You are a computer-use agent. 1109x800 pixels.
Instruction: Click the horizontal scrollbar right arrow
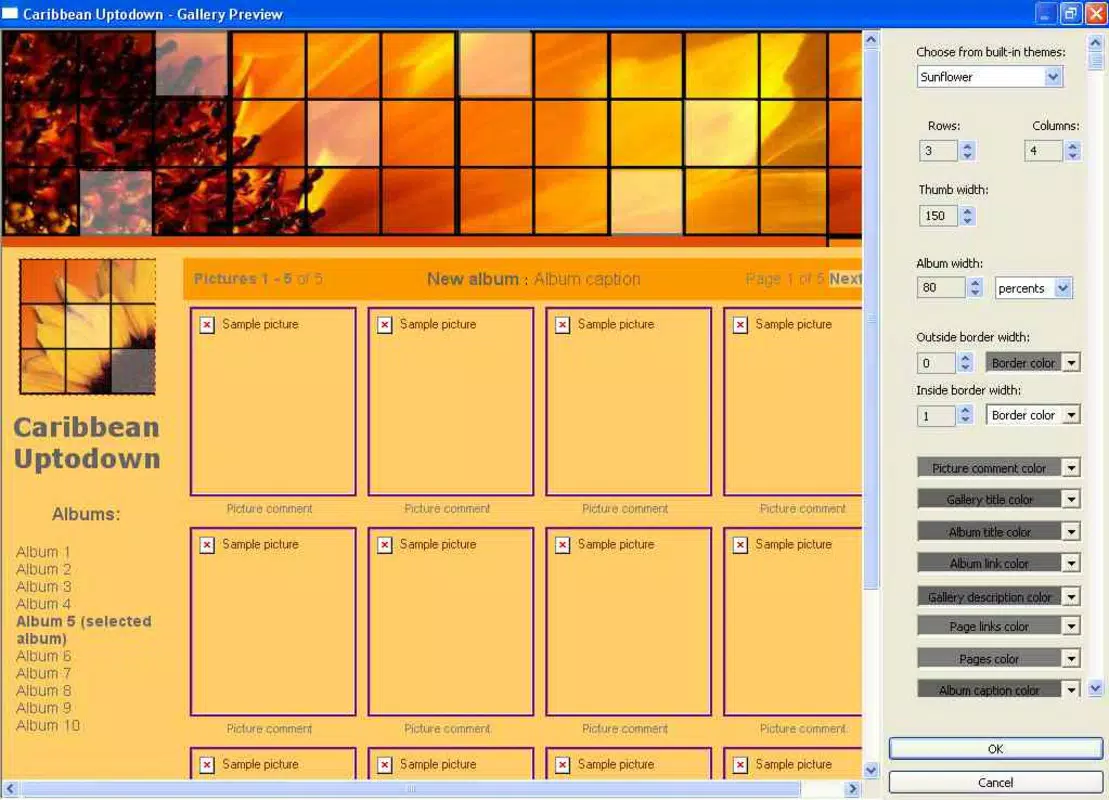pyautogui.click(x=852, y=788)
